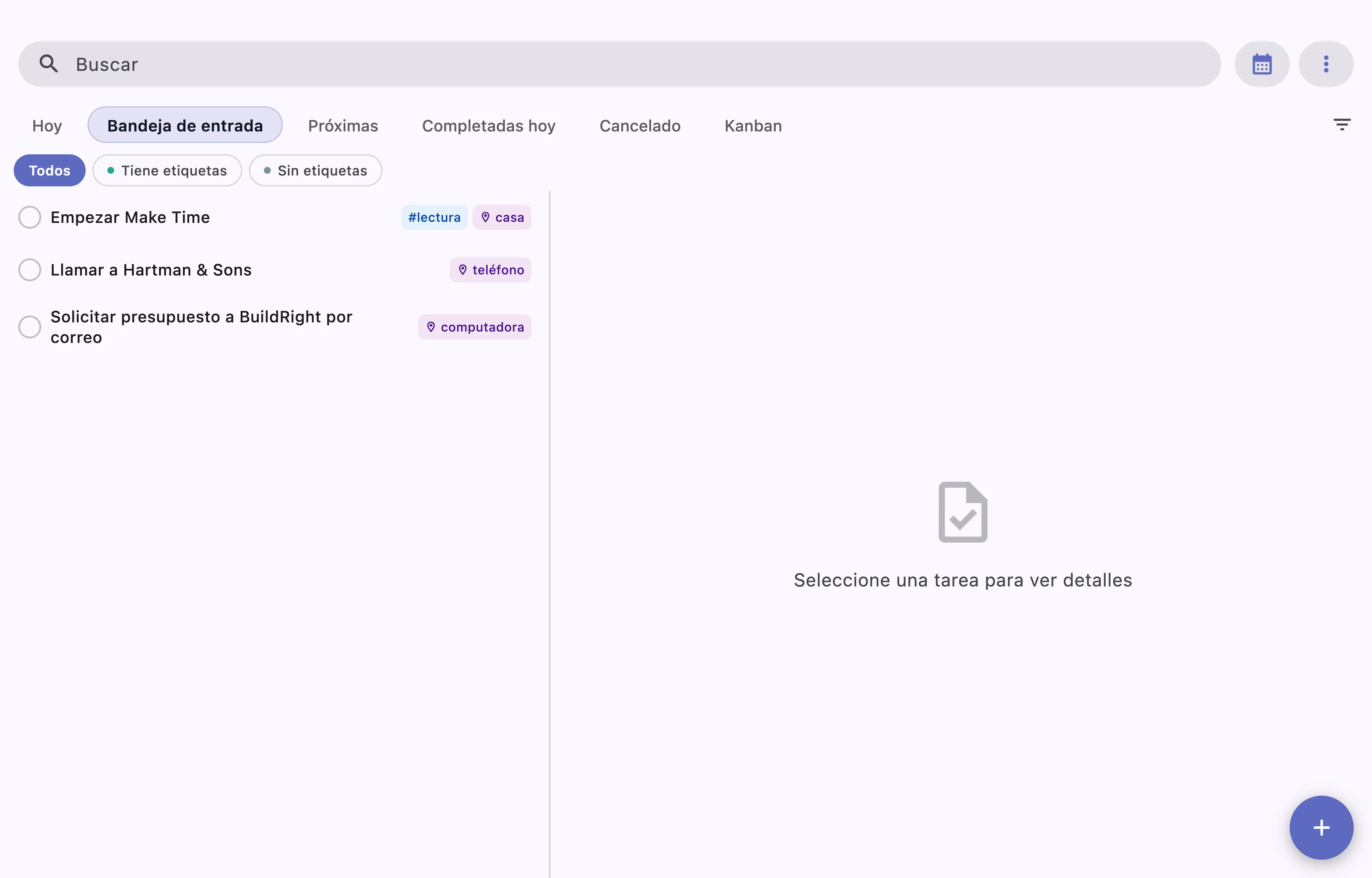Go to Completadas hoy tab
Viewport: 1372px width, 878px height.
tap(488, 125)
